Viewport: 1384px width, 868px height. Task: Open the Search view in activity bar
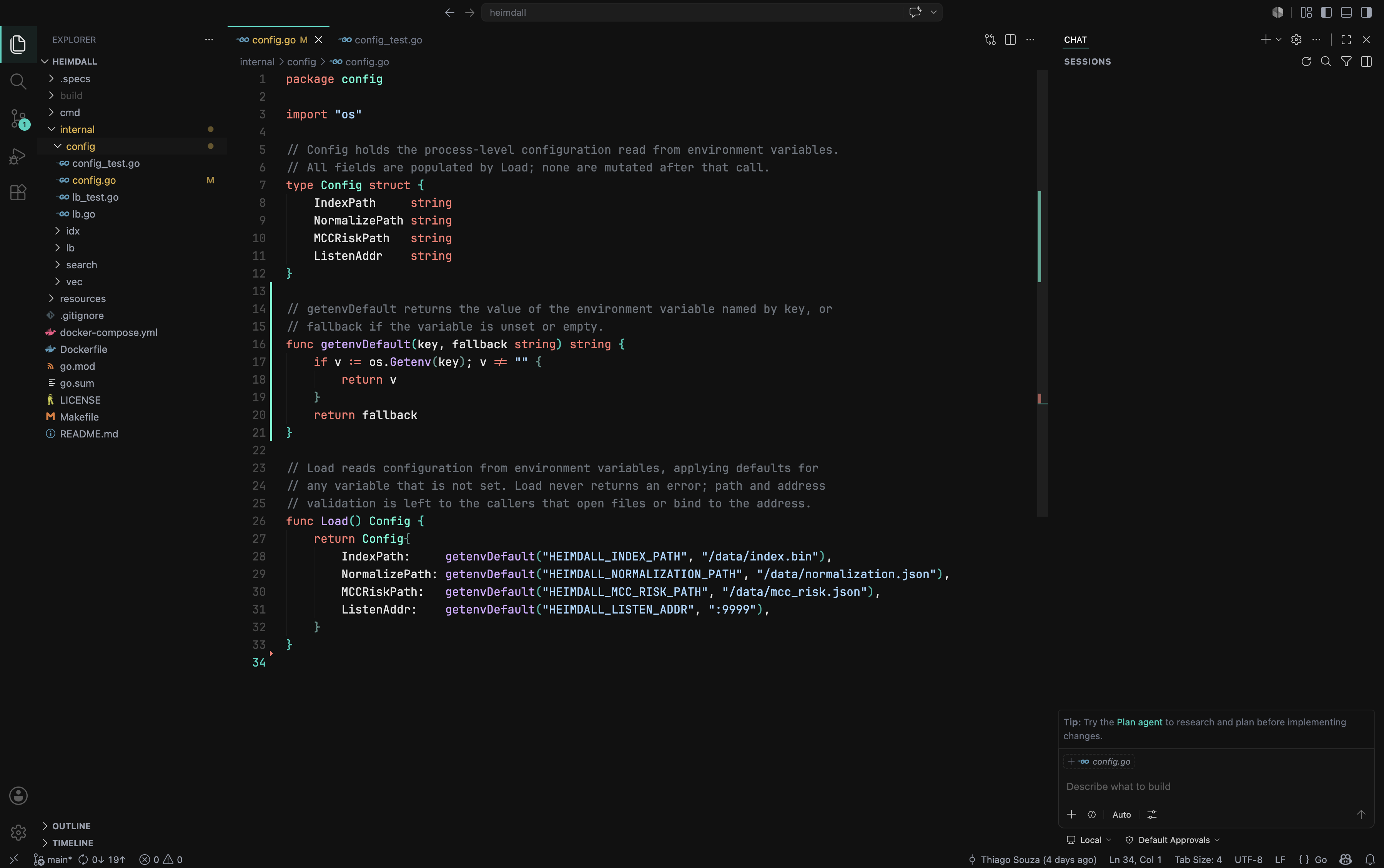click(x=18, y=81)
